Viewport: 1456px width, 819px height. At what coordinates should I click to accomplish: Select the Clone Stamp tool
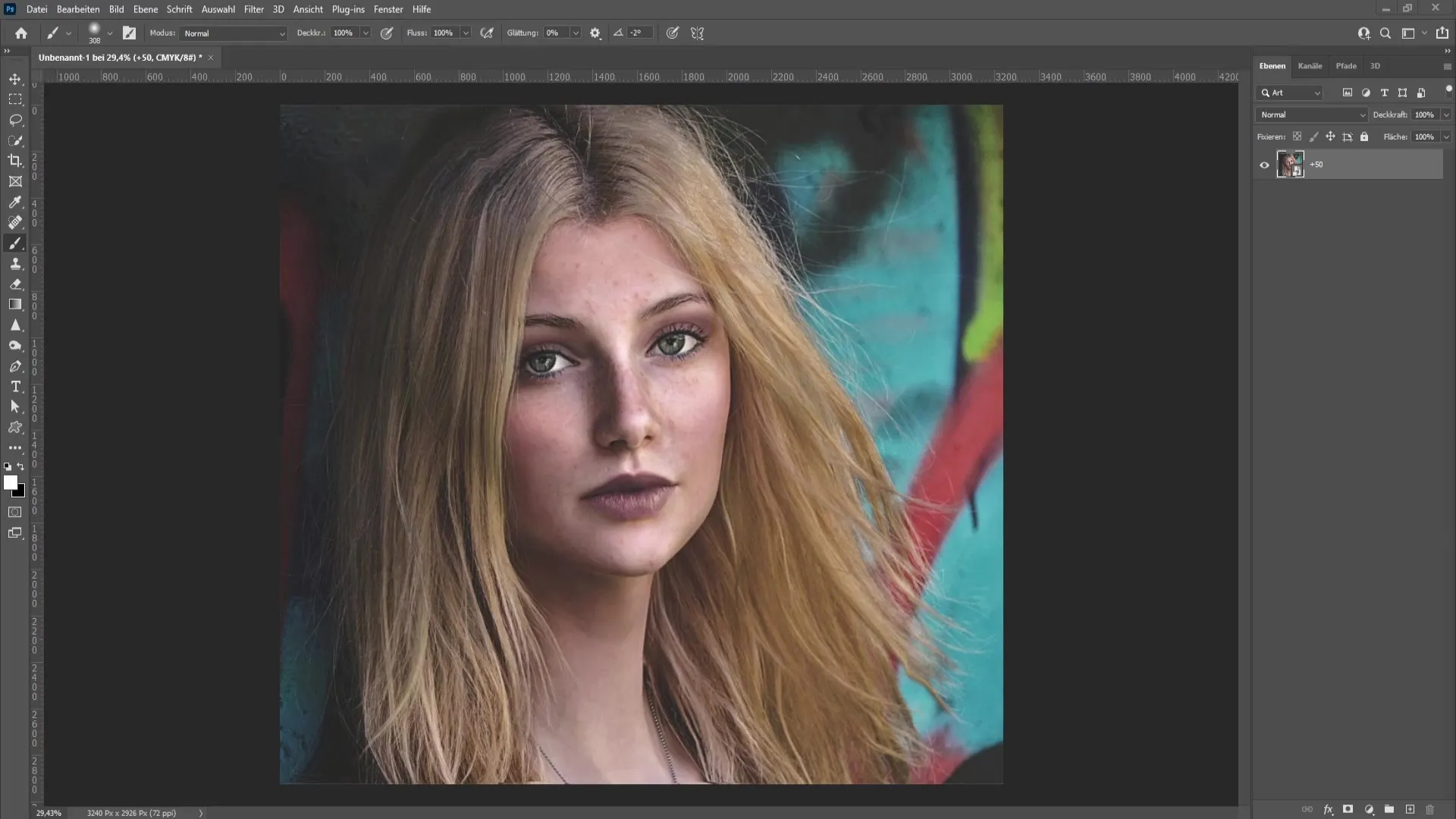(x=15, y=263)
